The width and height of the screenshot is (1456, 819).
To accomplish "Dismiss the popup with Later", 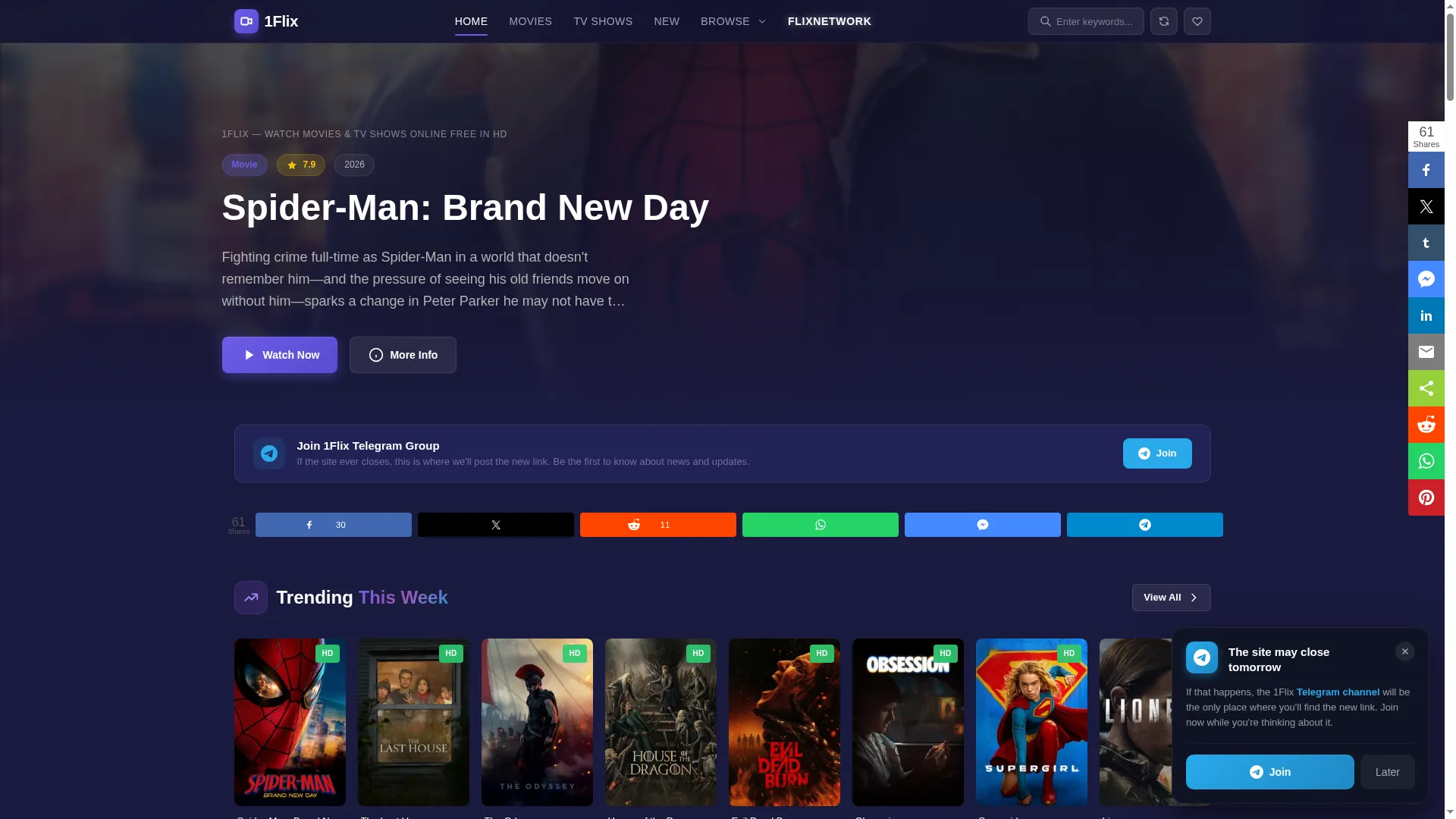I will 1388,772.
